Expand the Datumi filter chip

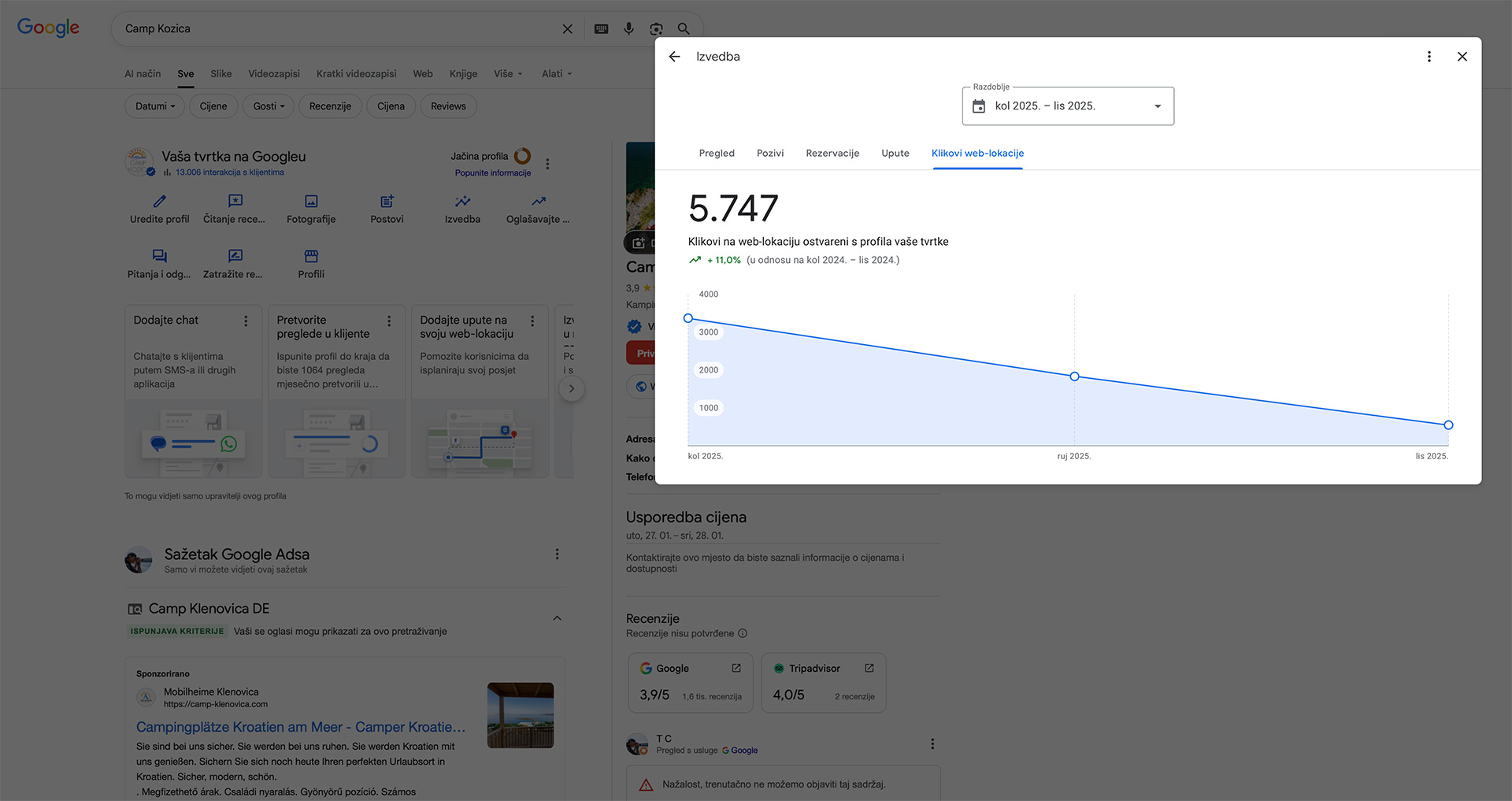pos(154,106)
